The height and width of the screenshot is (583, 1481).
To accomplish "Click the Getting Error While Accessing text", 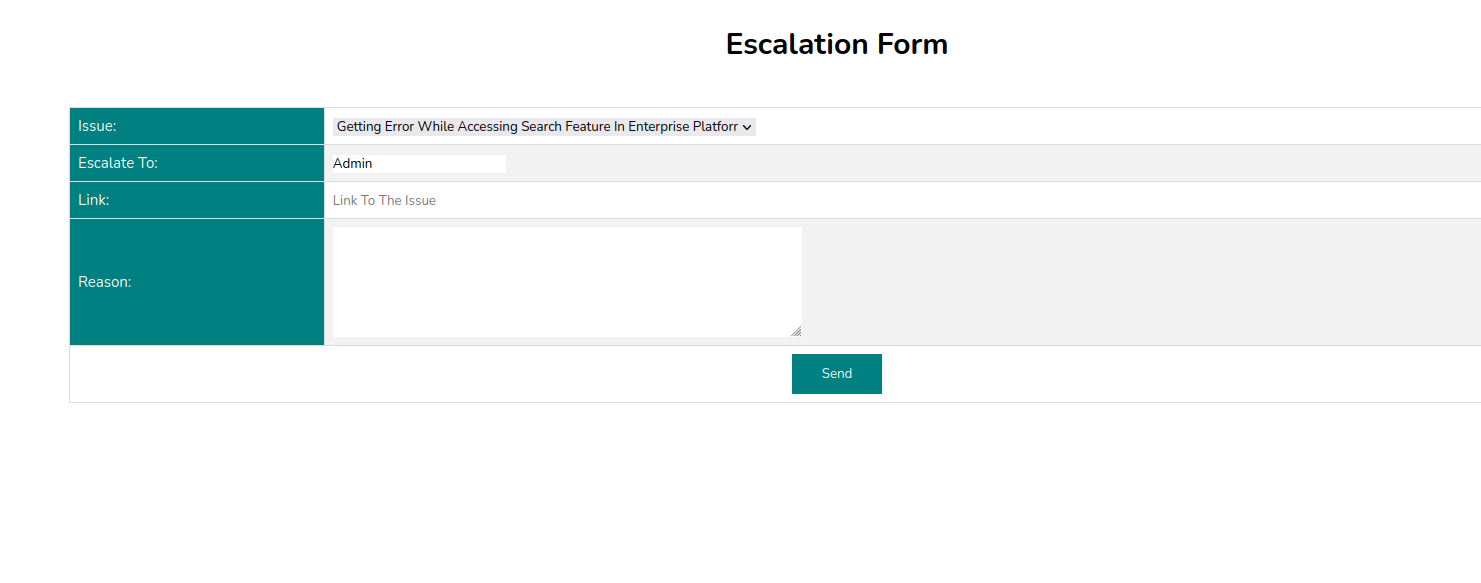I will point(427,127).
